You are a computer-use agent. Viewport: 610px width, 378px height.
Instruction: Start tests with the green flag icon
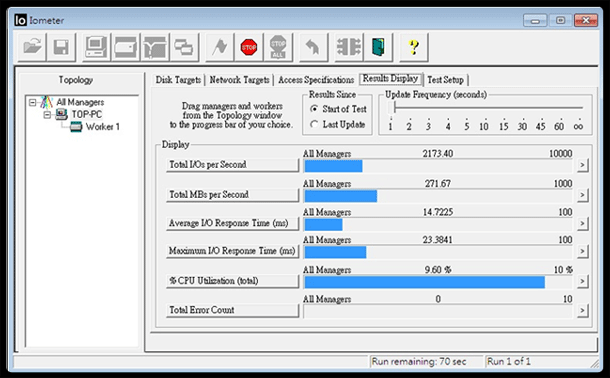(220, 47)
